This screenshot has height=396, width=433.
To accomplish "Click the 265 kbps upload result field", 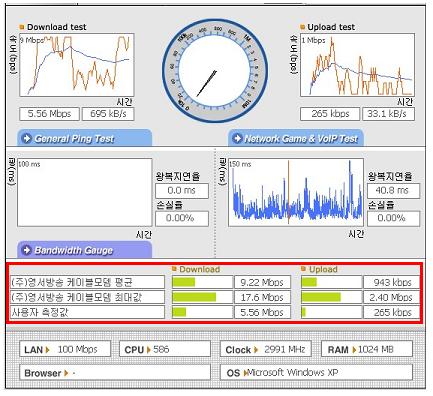I will point(330,114).
